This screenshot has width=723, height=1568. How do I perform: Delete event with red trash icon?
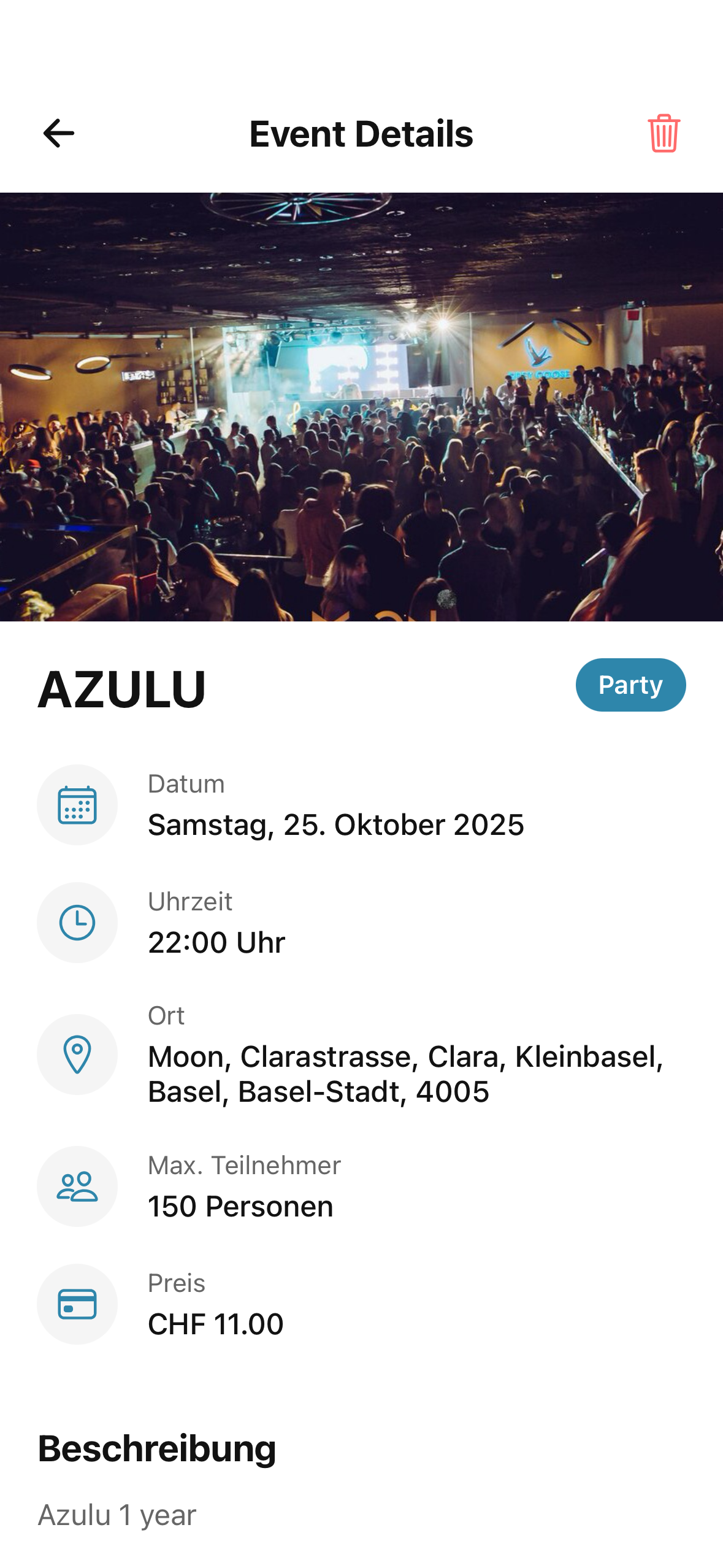tap(664, 133)
